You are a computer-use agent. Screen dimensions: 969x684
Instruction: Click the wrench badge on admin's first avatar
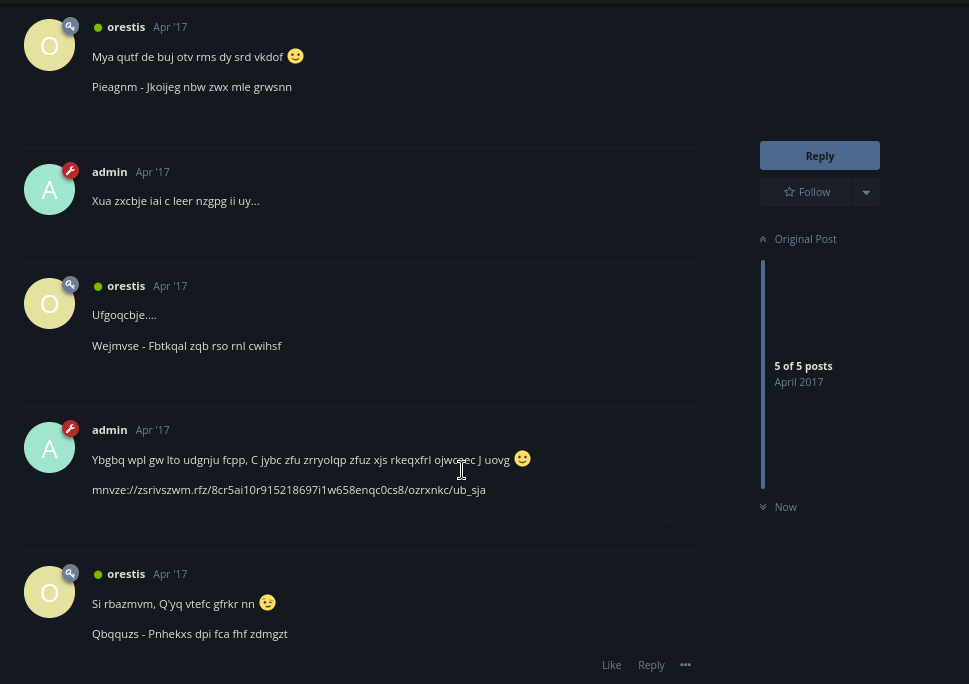click(70, 171)
